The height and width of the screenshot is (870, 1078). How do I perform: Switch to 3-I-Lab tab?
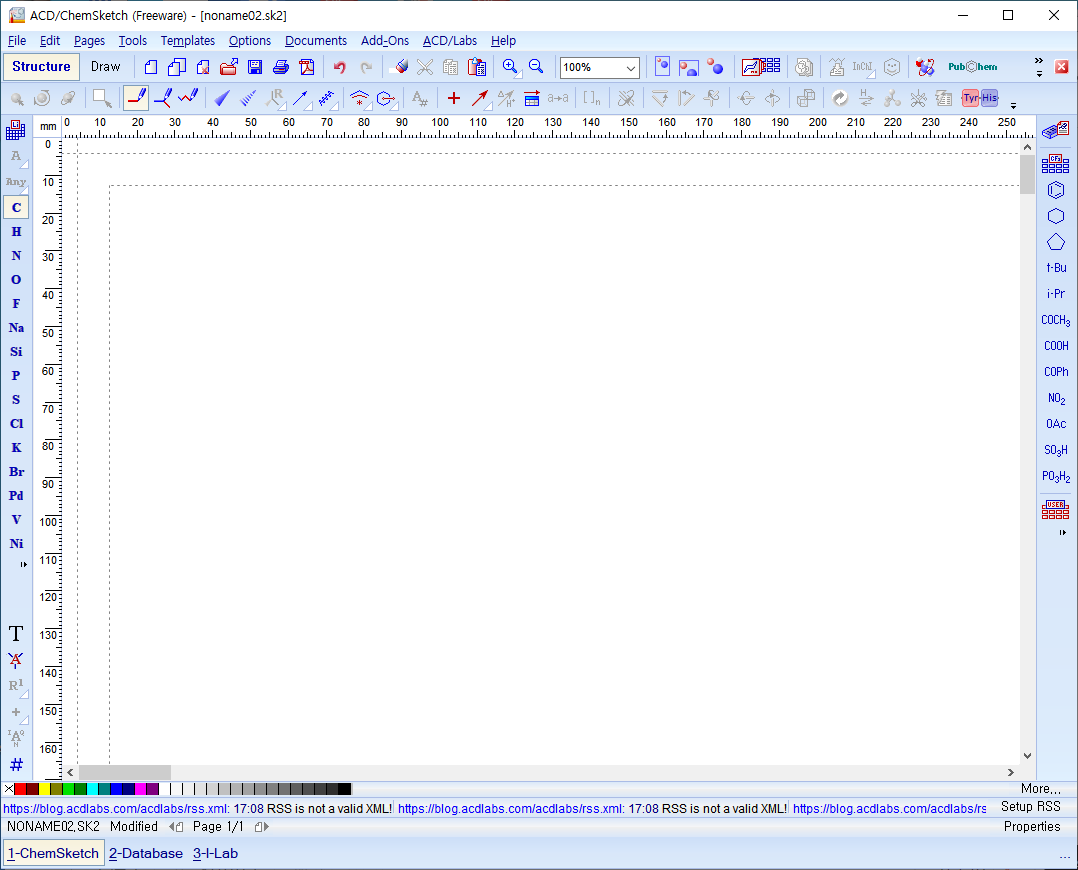pos(215,853)
